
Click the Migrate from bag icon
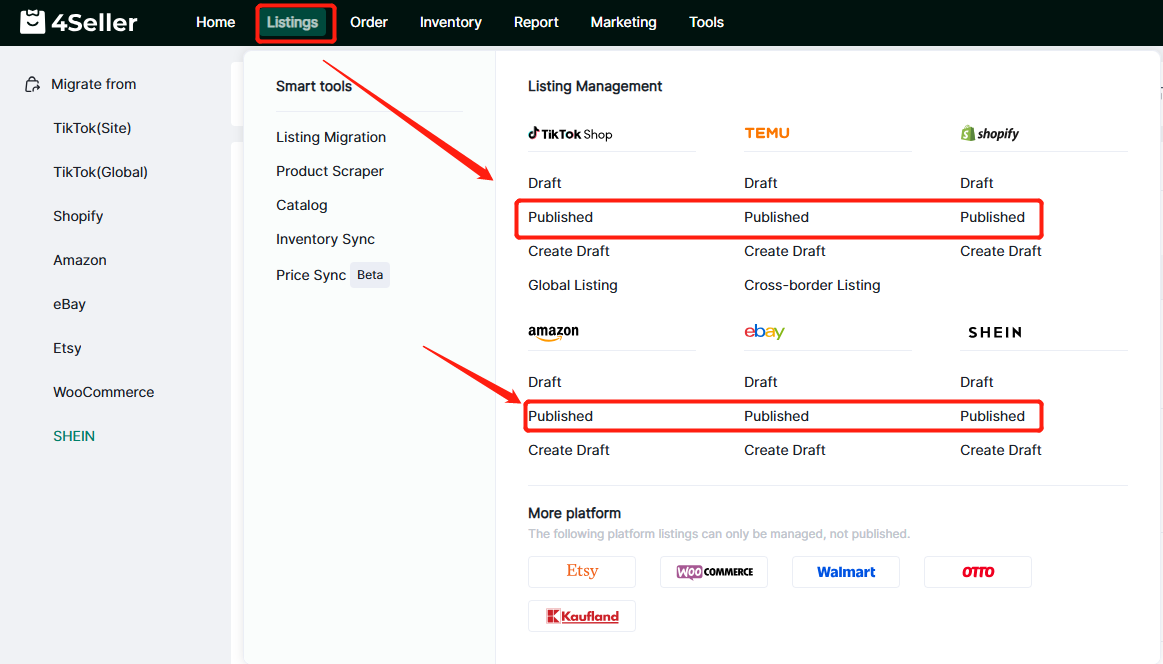[33, 85]
